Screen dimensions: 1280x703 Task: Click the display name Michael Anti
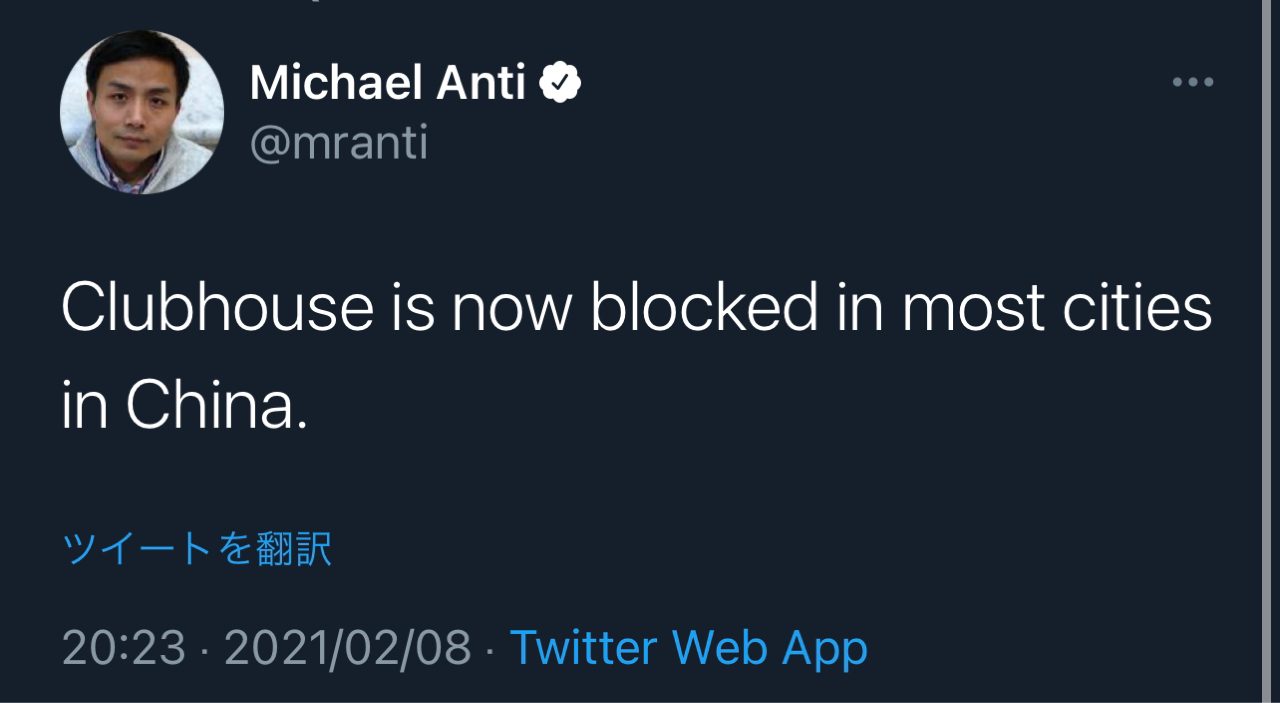coord(387,82)
